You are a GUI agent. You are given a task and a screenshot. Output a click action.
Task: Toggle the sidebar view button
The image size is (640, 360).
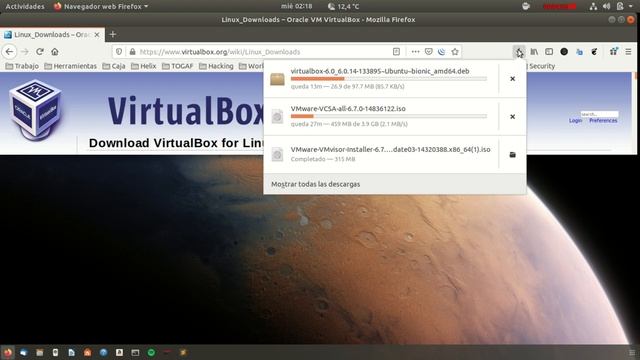549,52
